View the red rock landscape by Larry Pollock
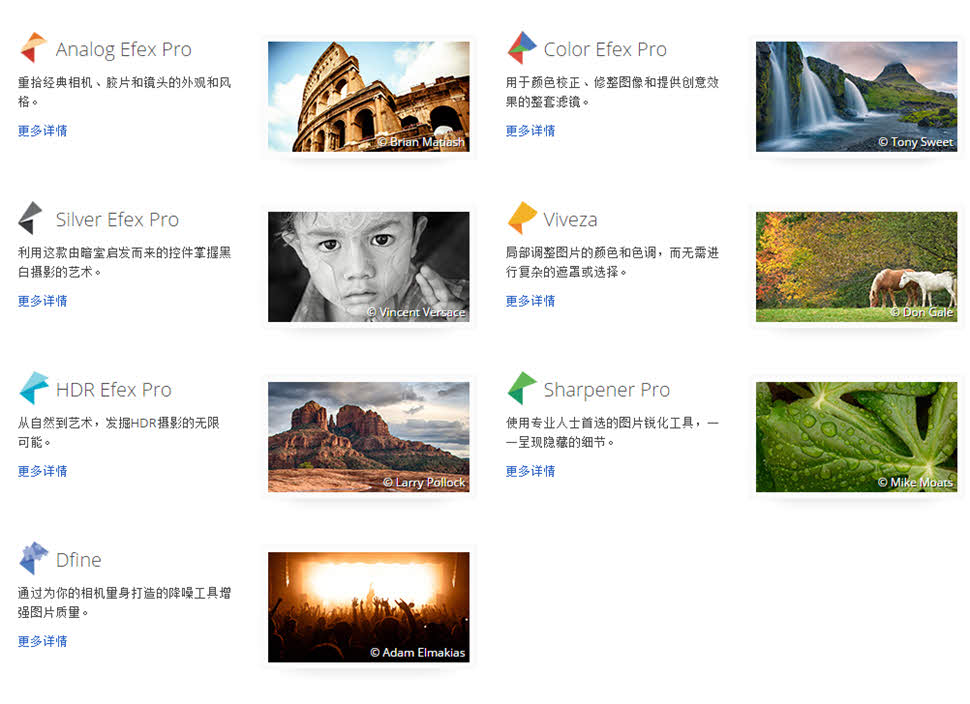 [x=369, y=437]
